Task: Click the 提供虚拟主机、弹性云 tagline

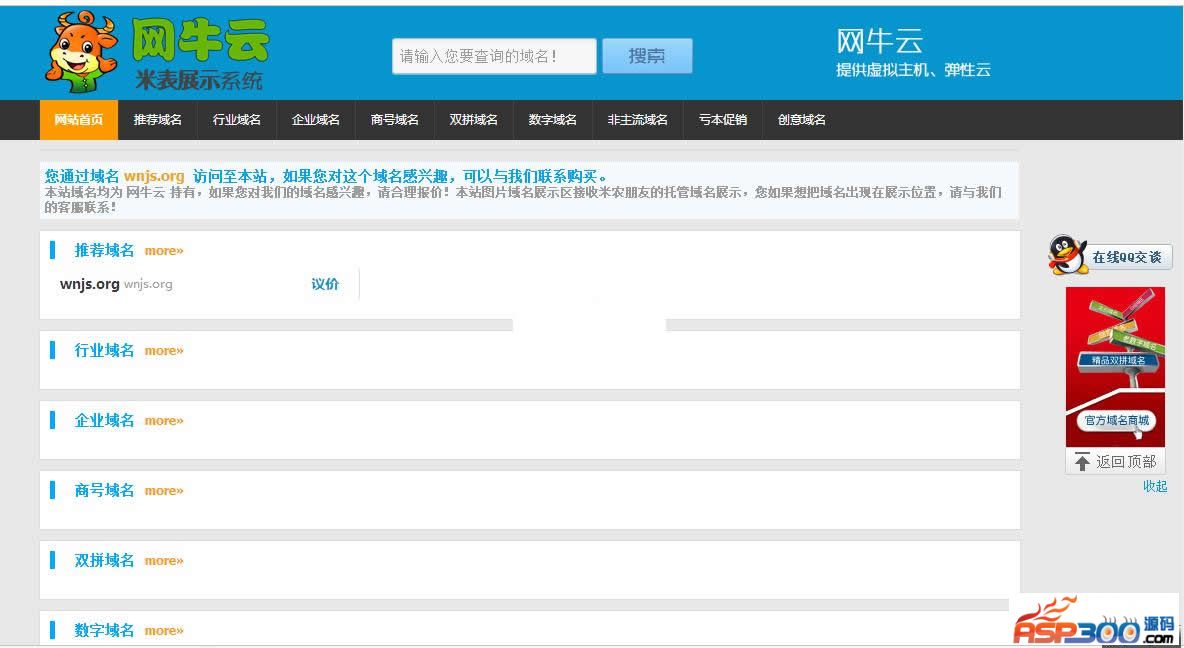Action: [x=913, y=69]
